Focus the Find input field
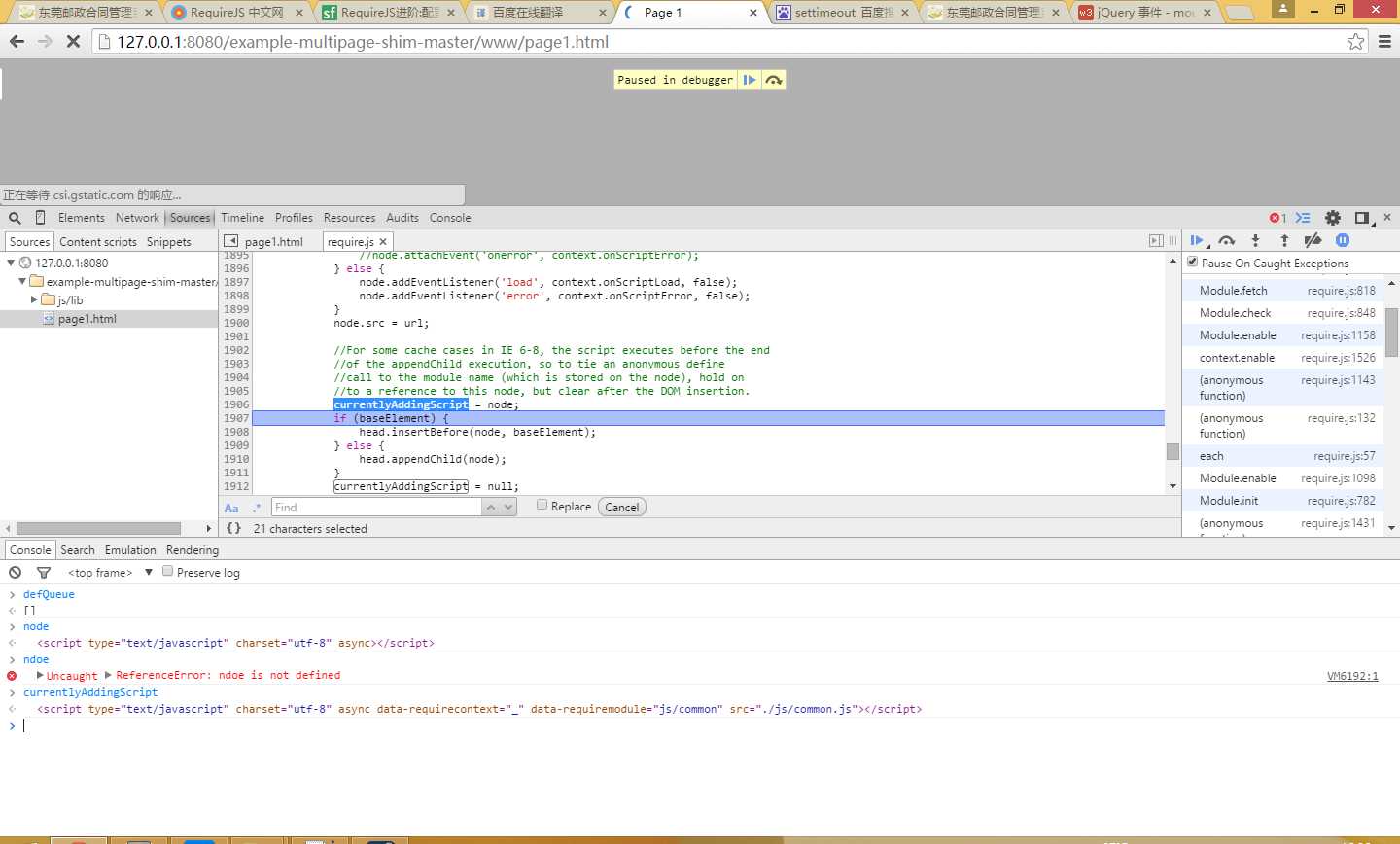The width and height of the screenshot is (1400, 844). tap(376, 507)
